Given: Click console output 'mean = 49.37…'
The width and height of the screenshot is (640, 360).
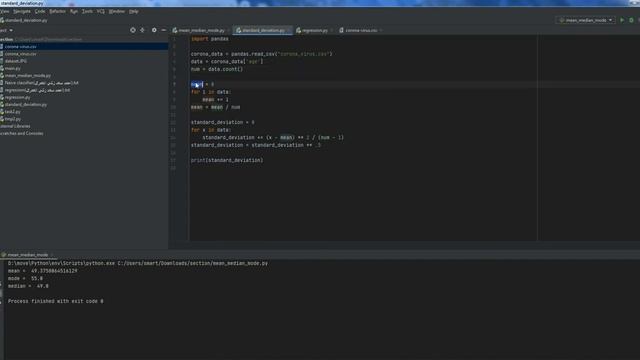Looking at the screenshot, I should [x=42, y=271].
